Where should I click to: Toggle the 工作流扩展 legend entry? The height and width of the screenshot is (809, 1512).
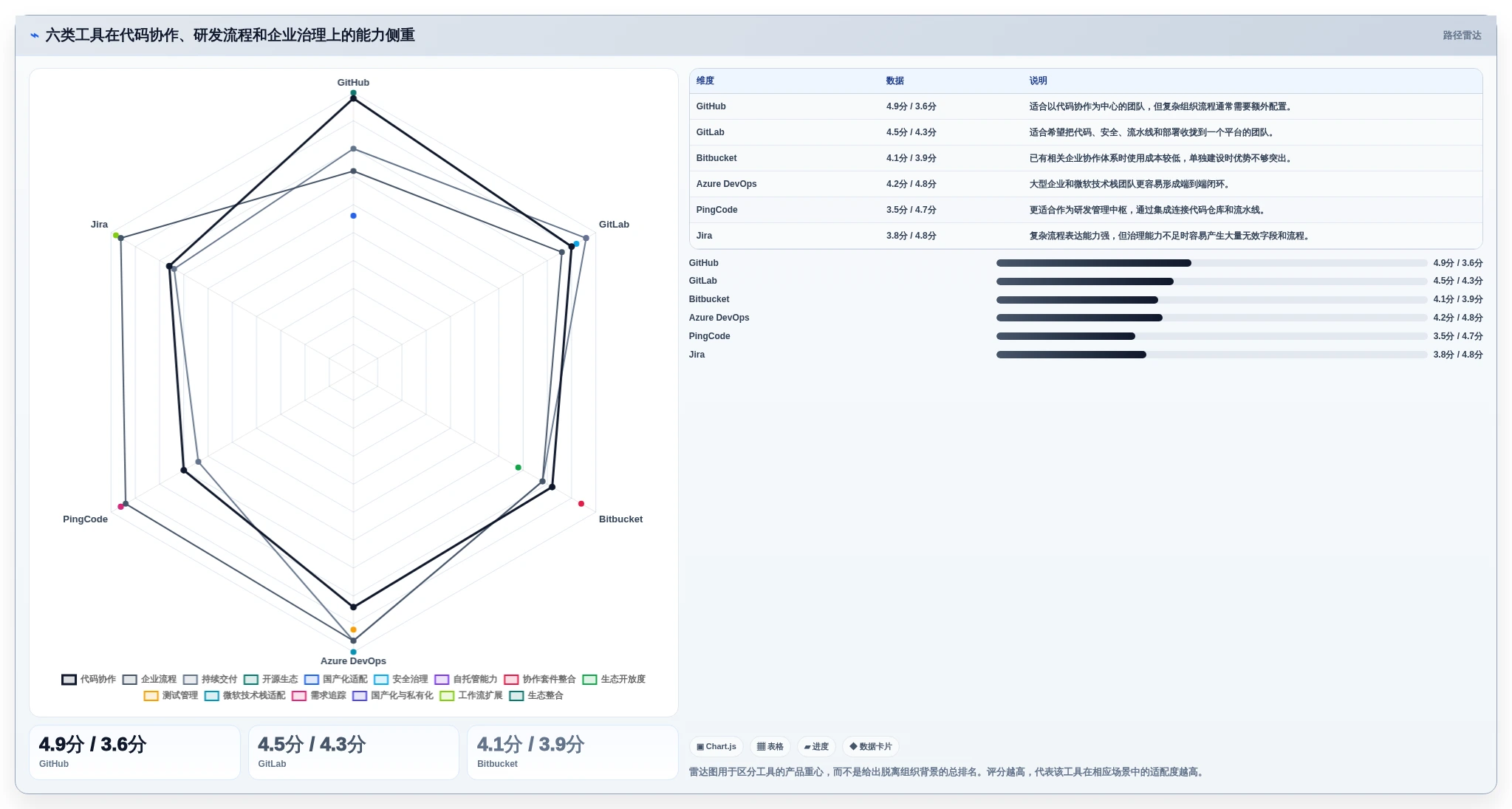pyautogui.click(x=471, y=696)
